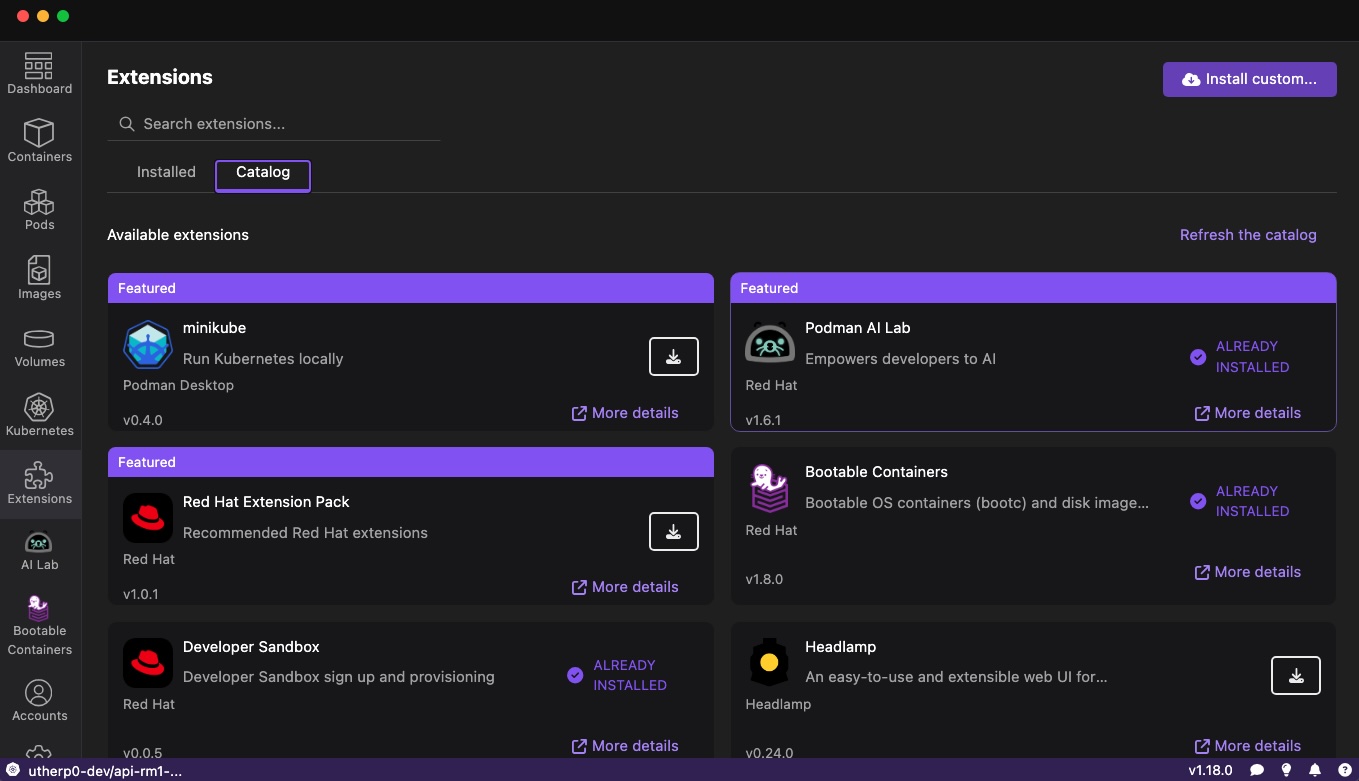Install the minikube extension
The image size is (1359, 781).
click(673, 357)
